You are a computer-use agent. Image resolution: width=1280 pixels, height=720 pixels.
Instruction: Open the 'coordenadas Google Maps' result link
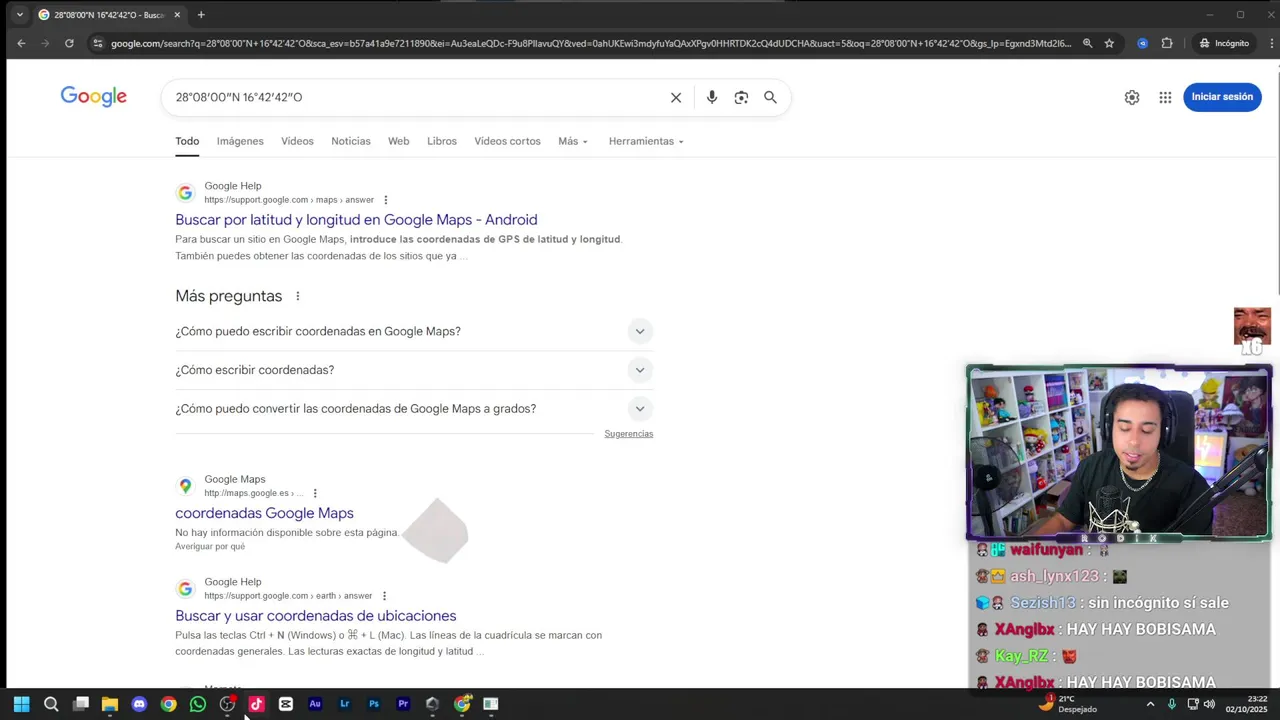click(264, 513)
